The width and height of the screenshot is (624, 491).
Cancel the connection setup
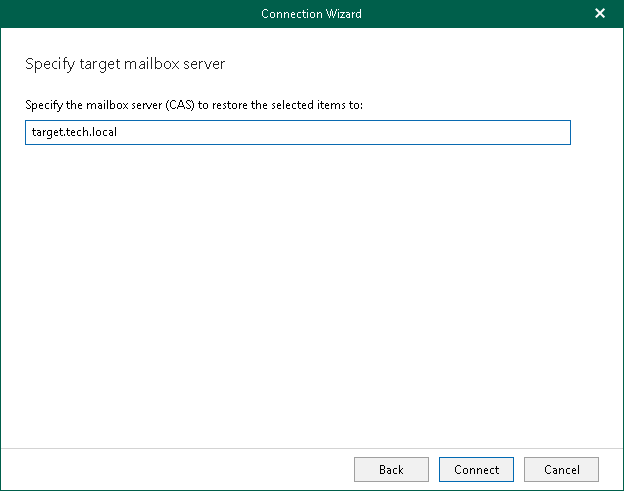pyautogui.click(x=561, y=469)
